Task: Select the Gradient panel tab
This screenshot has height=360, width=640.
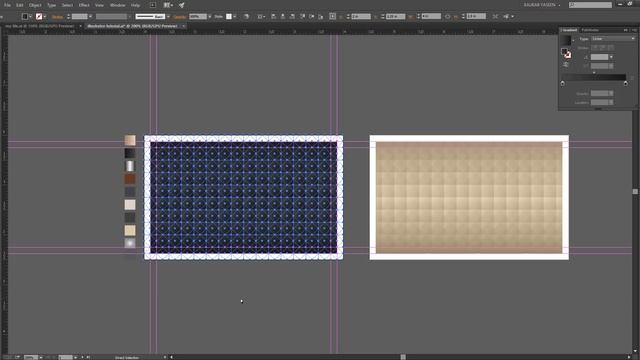Action: (x=569, y=30)
